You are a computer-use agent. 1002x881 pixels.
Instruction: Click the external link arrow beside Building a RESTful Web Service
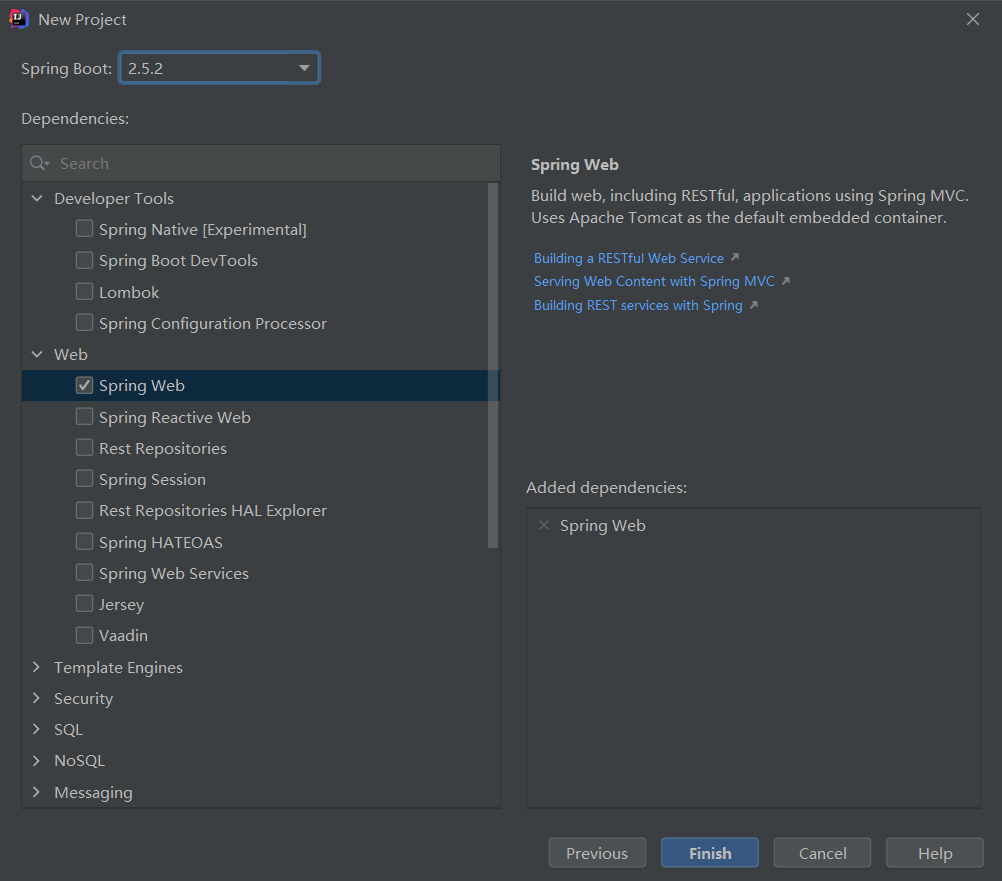(735, 258)
